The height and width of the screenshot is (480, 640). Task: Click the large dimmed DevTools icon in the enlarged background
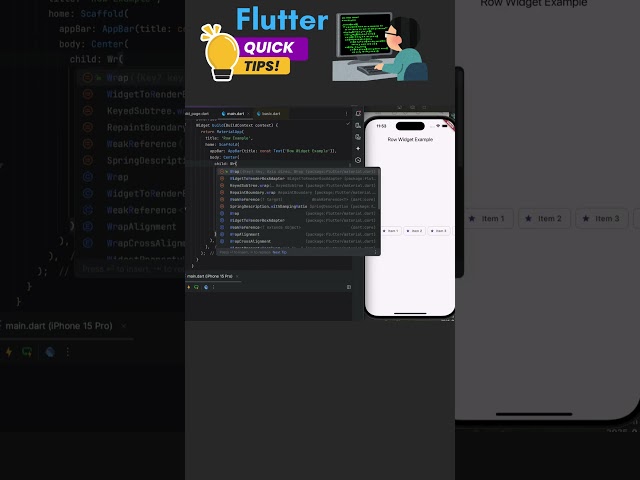(50, 352)
